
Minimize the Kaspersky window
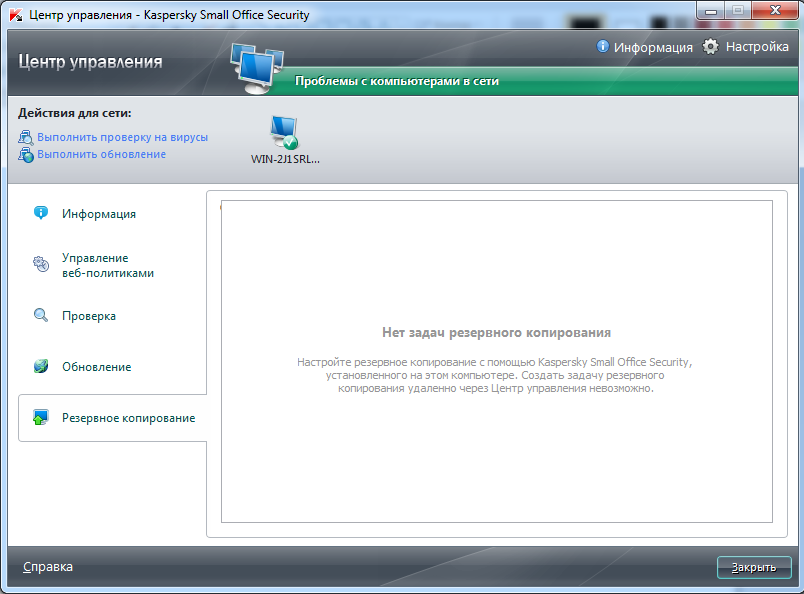point(711,11)
